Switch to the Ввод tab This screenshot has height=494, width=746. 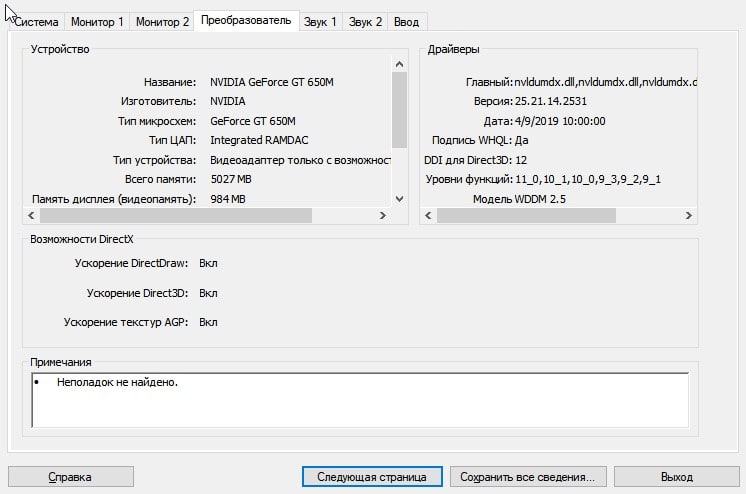pyautogui.click(x=407, y=22)
